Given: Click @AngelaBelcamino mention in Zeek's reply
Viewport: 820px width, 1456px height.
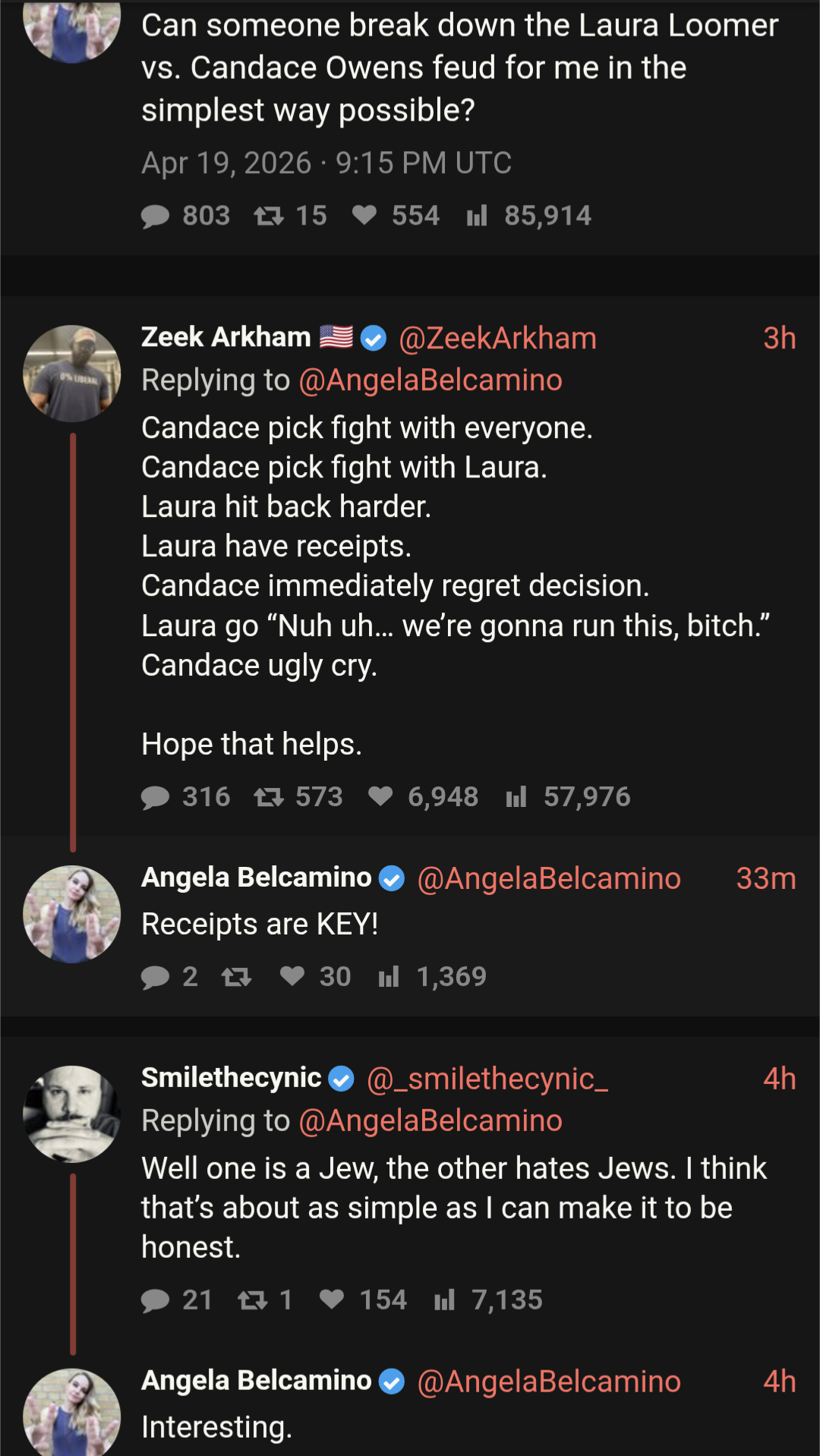Looking at the screenshot, I should (430, 380).
